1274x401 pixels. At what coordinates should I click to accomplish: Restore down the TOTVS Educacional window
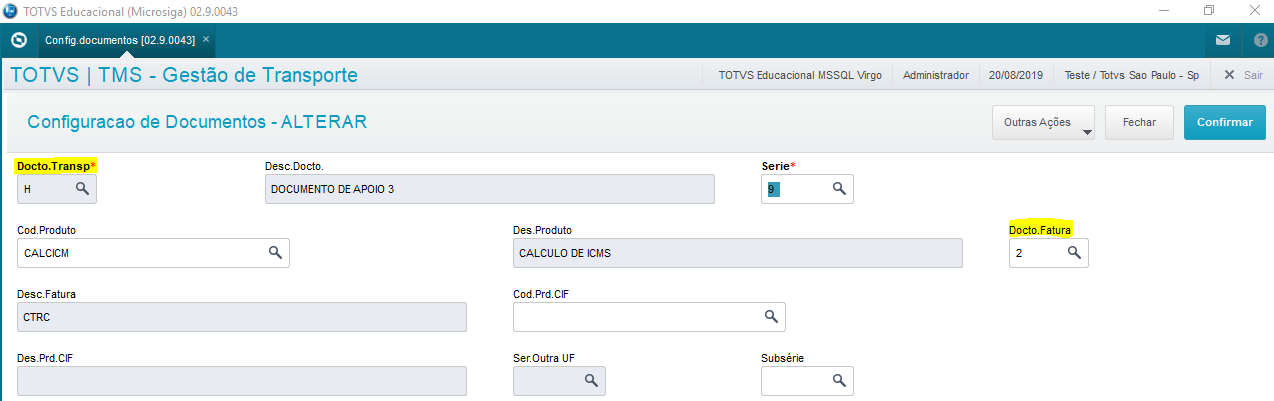pos(1209,10)
